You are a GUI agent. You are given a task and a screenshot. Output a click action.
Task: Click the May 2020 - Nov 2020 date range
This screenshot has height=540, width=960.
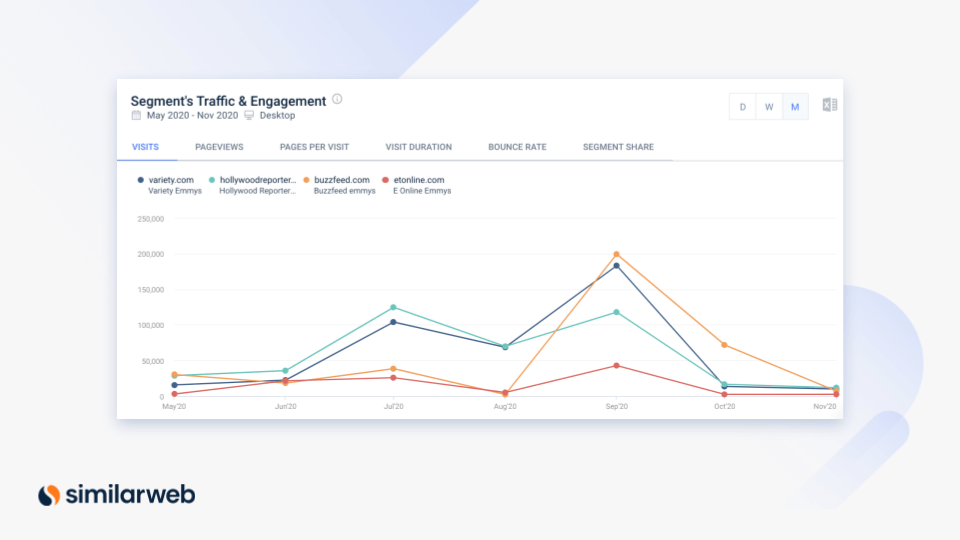pyautogui.click(x=193, y=116)
